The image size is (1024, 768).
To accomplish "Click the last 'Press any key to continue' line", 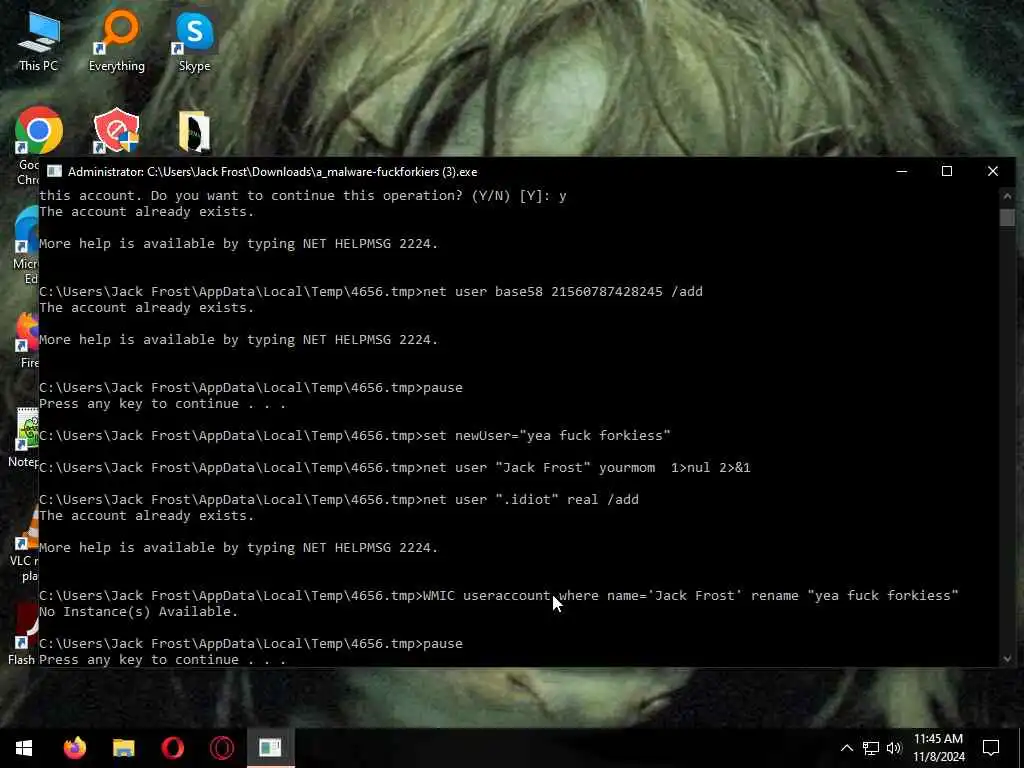I will [162, 660].
